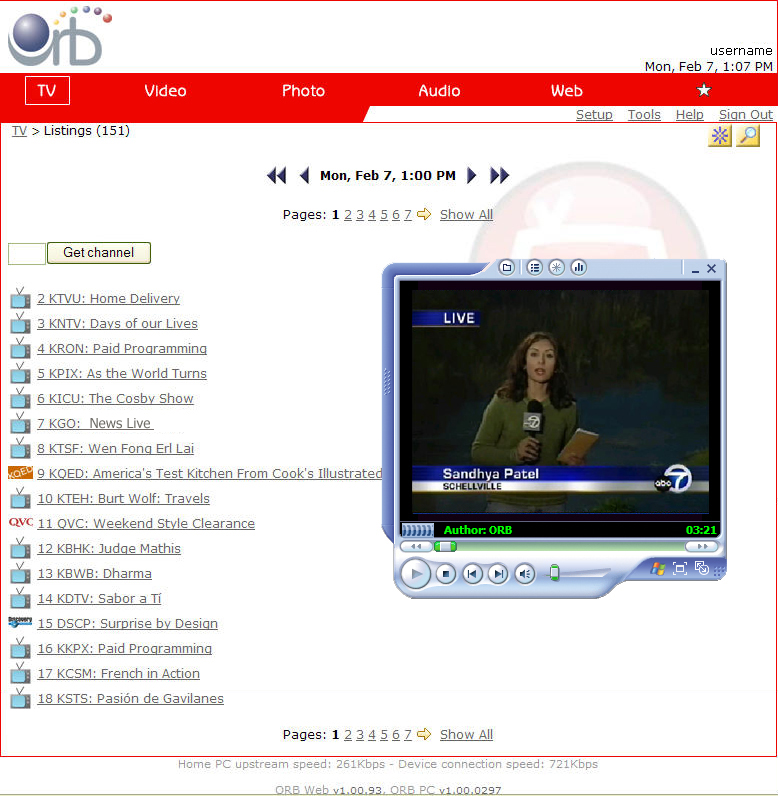Click player Next track button

498,574
